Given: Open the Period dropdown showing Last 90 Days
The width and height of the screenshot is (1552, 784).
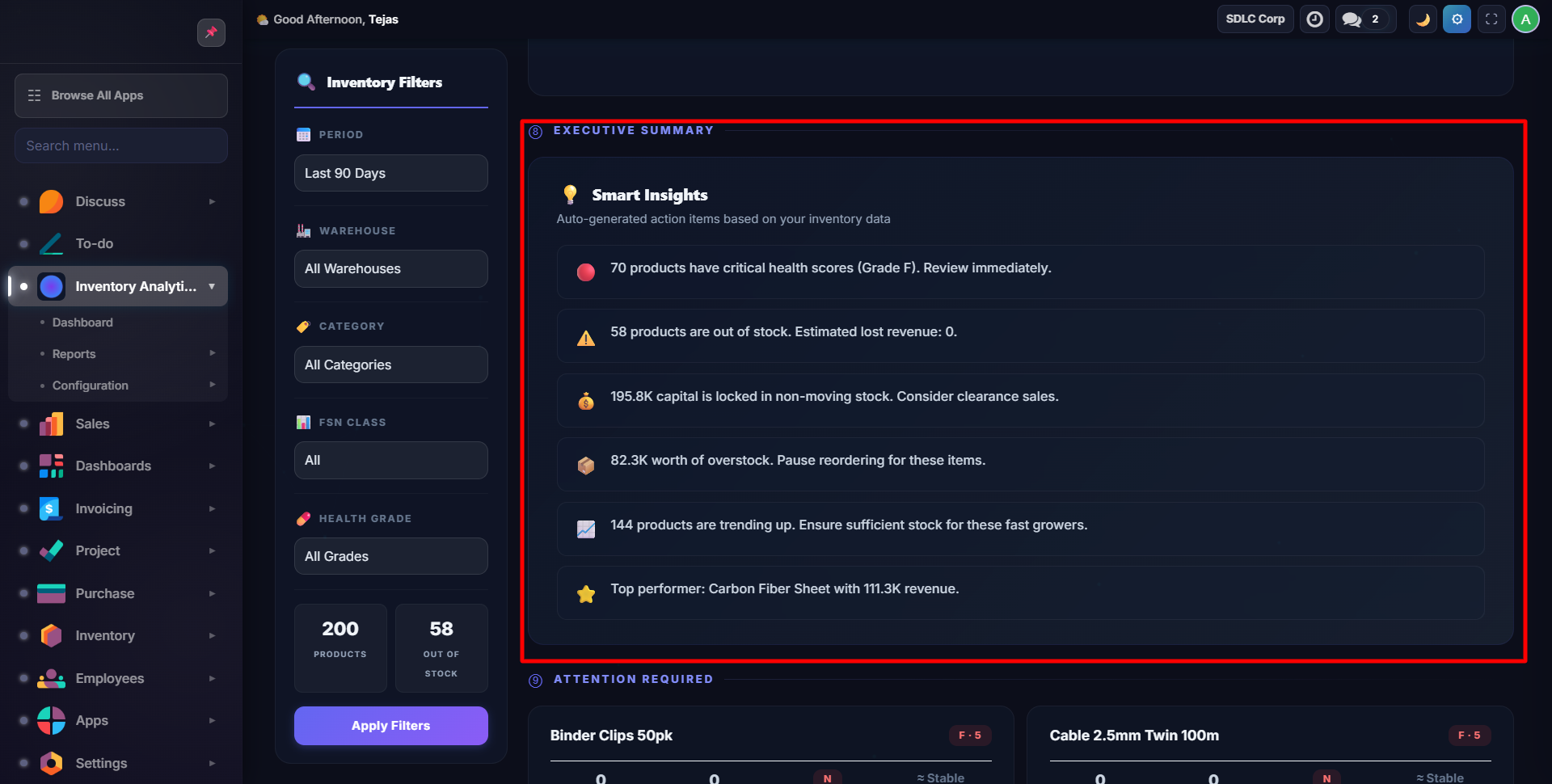Looking at the screenshot, I should tap(390, 173).
